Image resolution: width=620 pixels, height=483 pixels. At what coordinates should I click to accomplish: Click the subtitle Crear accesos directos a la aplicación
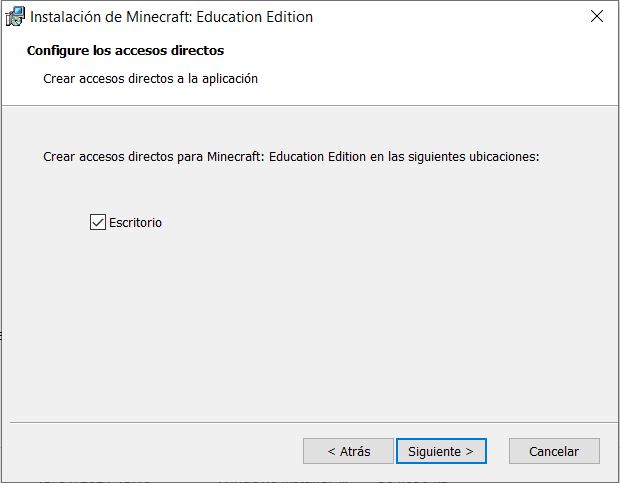click(x=150, y=79)
